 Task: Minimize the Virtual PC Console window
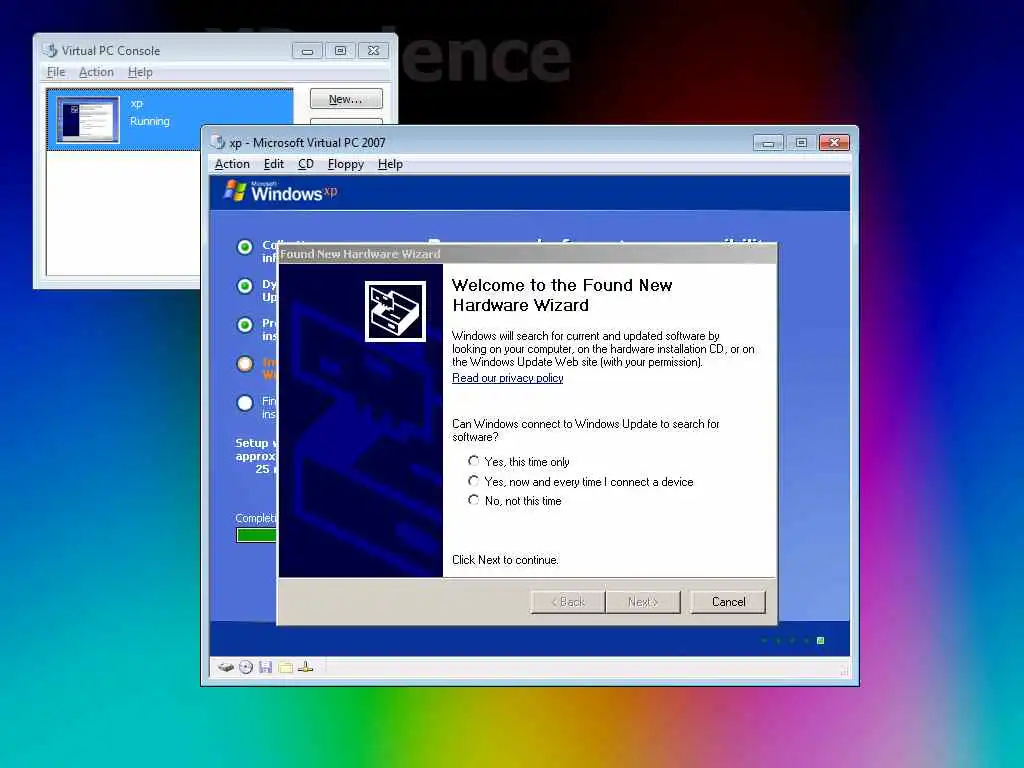(x=307, y=50)
